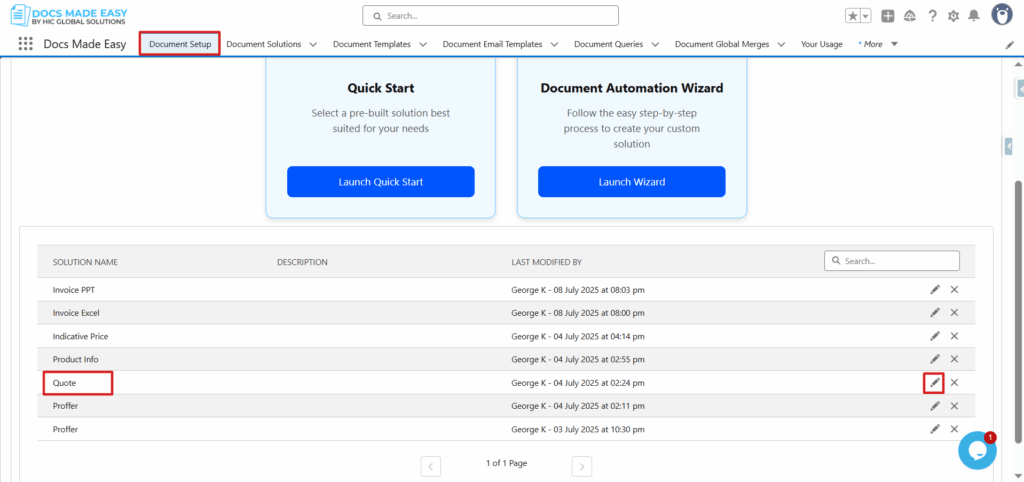
Task: Delete the Proffer solution modified 03 July
Action: pos(954,429)
